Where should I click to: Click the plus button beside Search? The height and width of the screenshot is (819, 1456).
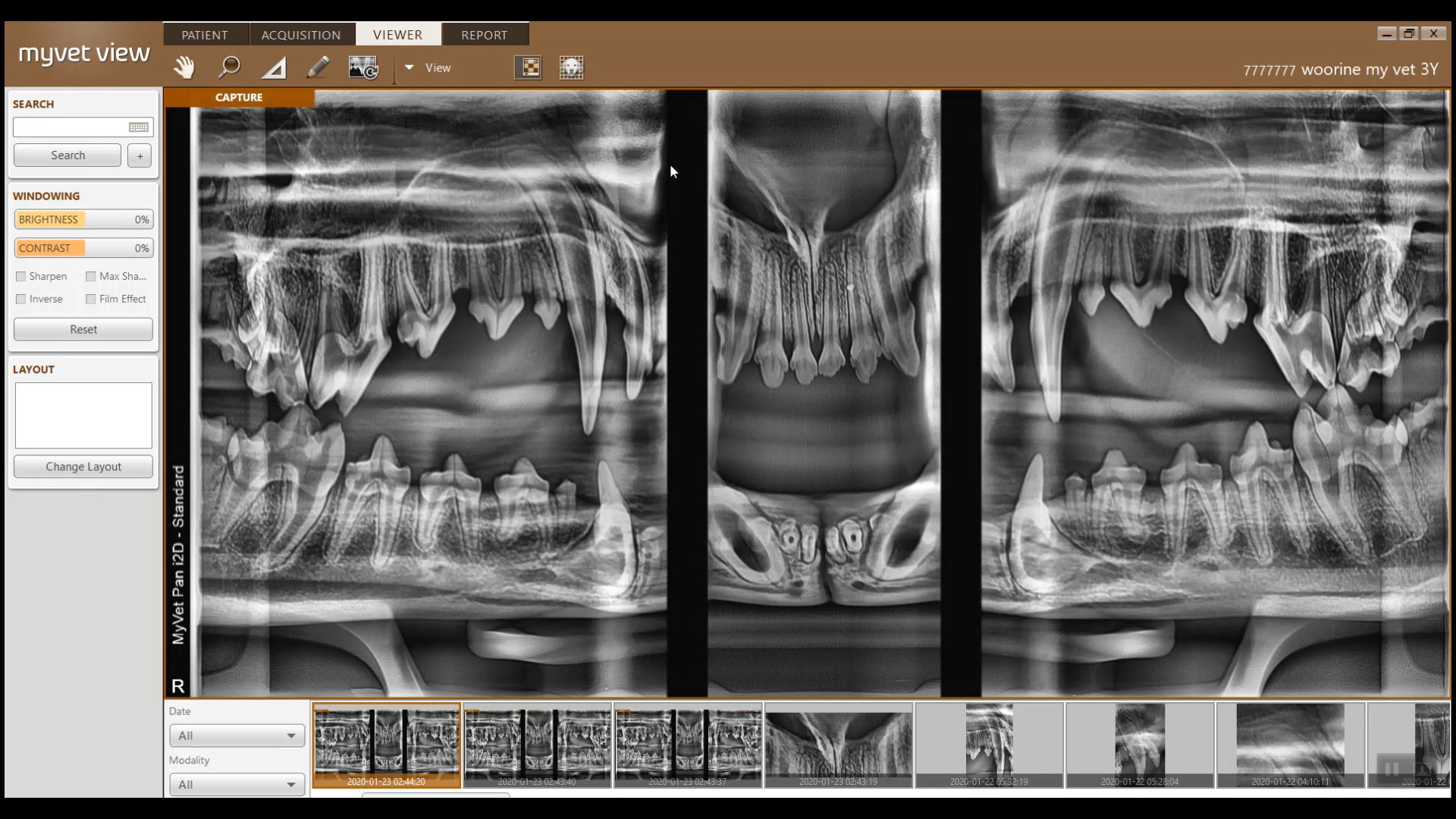coord(140,155)
